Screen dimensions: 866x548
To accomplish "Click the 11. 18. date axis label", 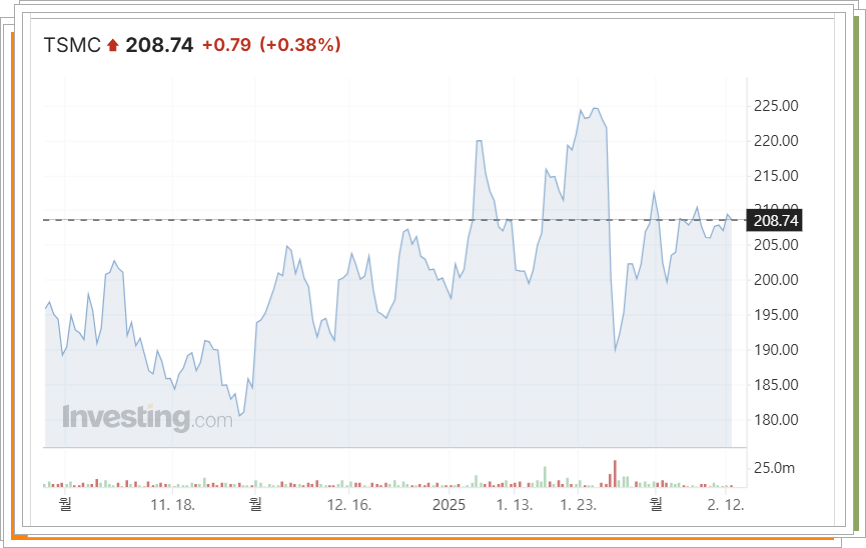I will coord(173,505).
